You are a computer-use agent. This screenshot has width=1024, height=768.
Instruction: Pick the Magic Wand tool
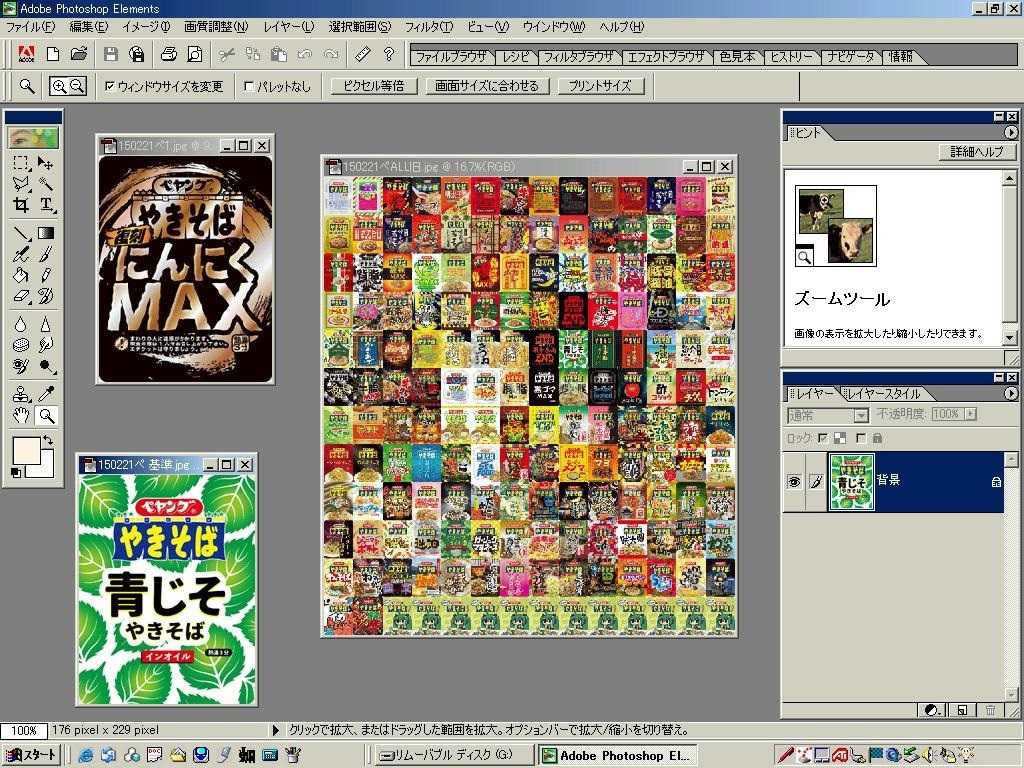click(x=45, y=184)
